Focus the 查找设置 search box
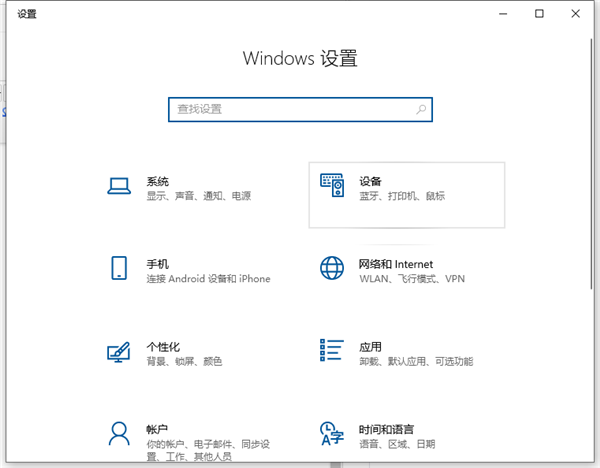This screenshot has width=600, height=468. tap(300, 110)
